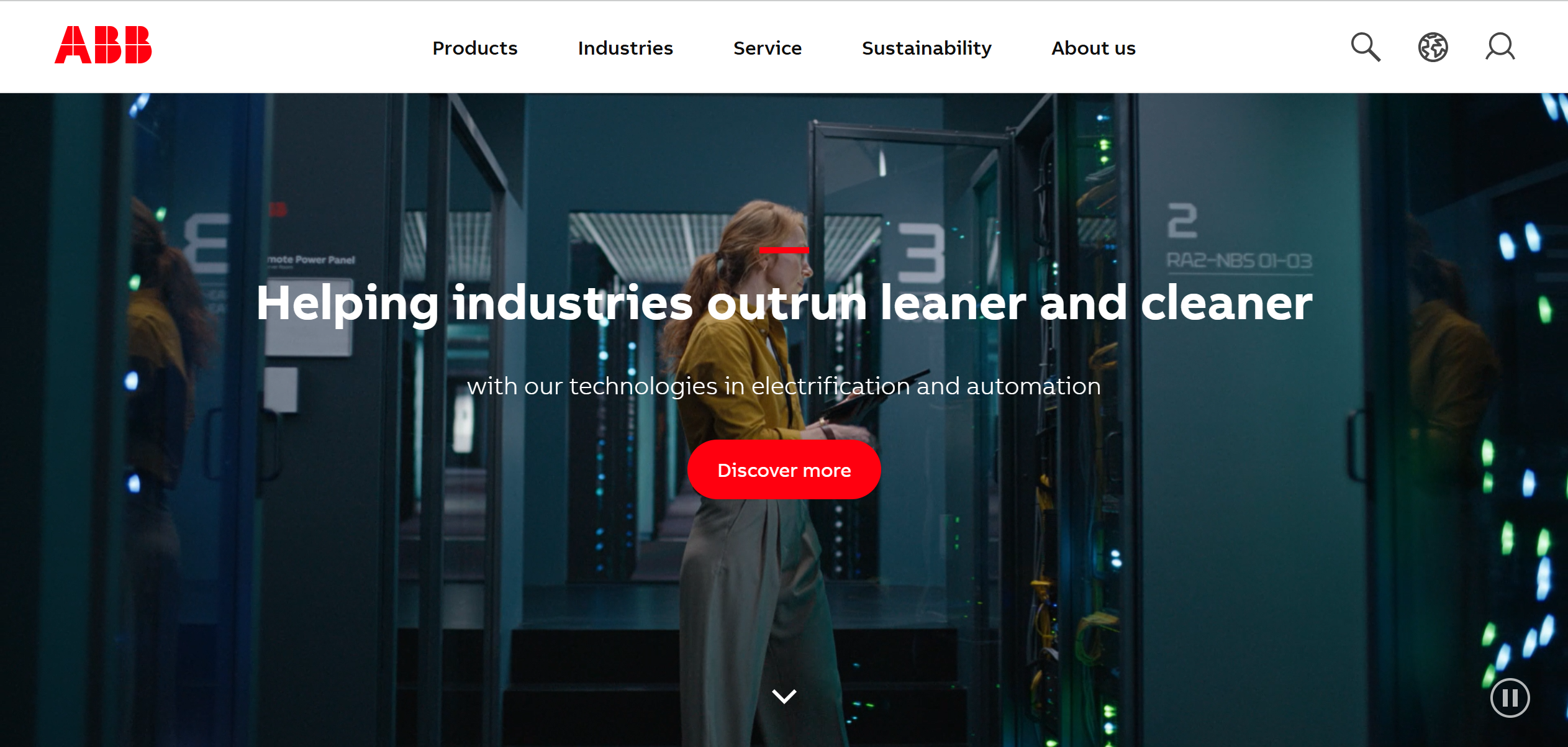Open the About us menu

[x=1093, y=48]
